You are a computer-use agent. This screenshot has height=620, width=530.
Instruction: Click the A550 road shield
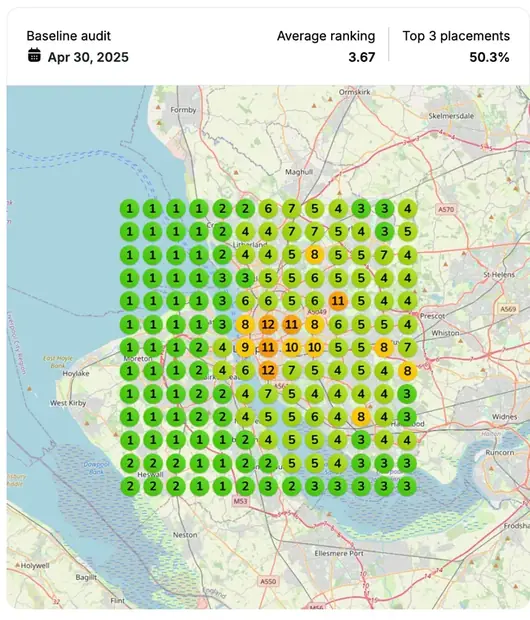268,581
